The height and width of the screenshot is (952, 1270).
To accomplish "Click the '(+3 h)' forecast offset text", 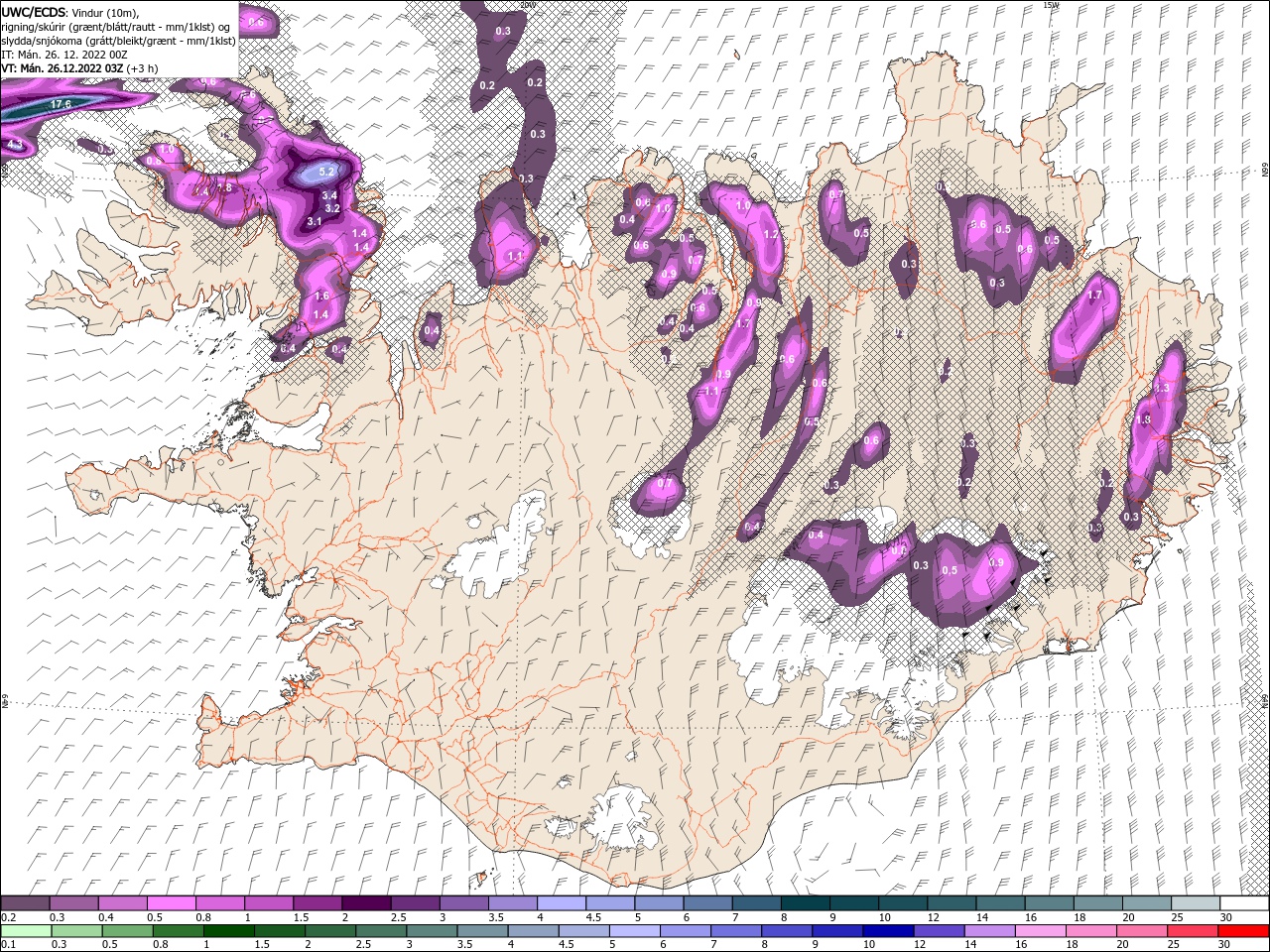I will click(142, 68).
